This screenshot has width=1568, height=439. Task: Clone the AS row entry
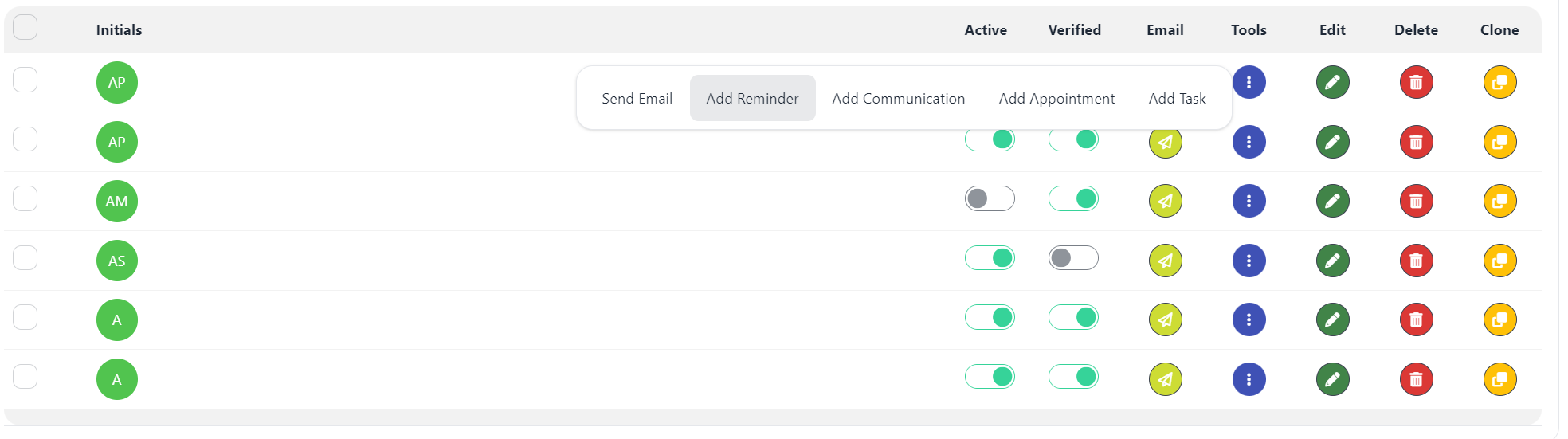(1499, 261)
